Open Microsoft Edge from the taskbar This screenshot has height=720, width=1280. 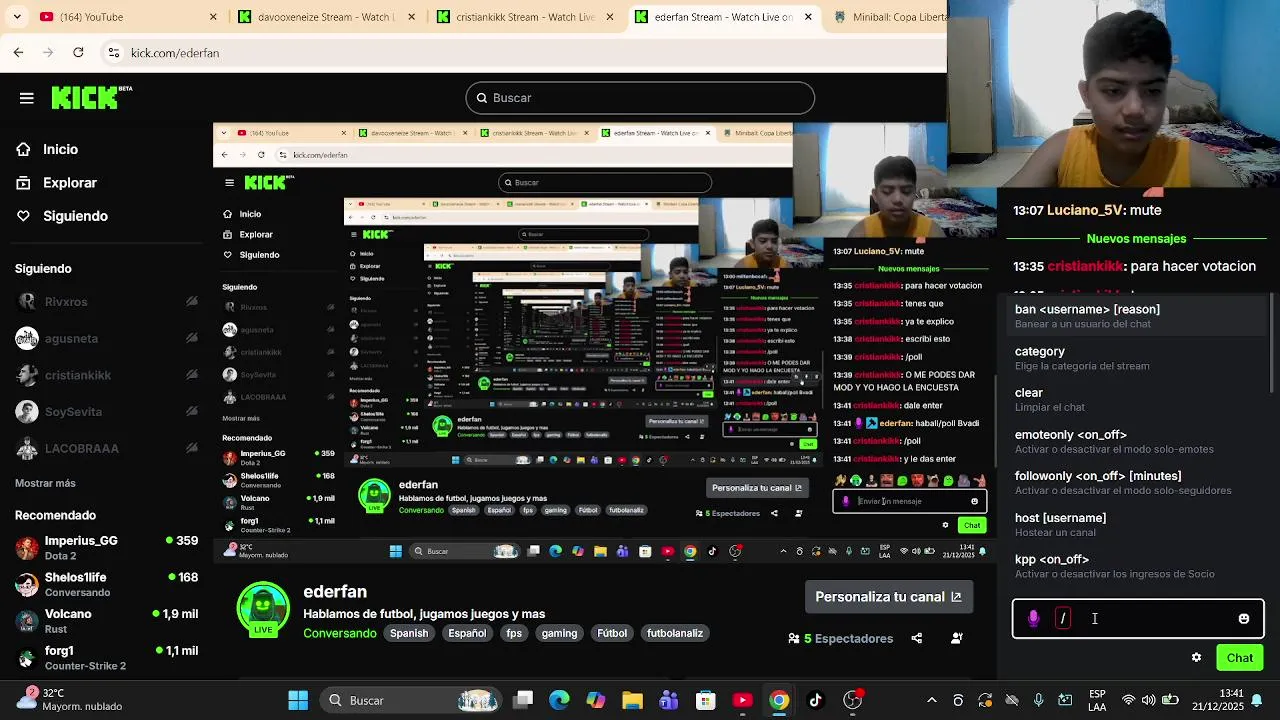[559, 700]
